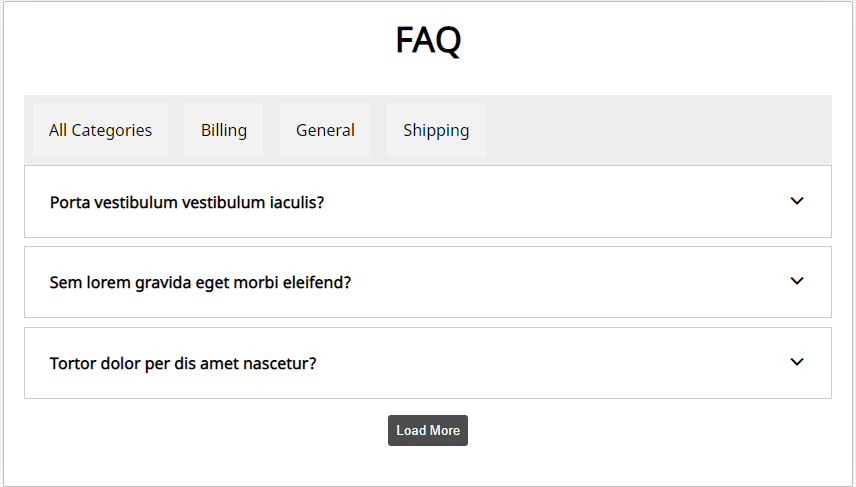Reveal answer to 'Tortor dolor per dis amet nascetur?'
The width and height of the screenshot is (856, 487).
coord(183,363)
